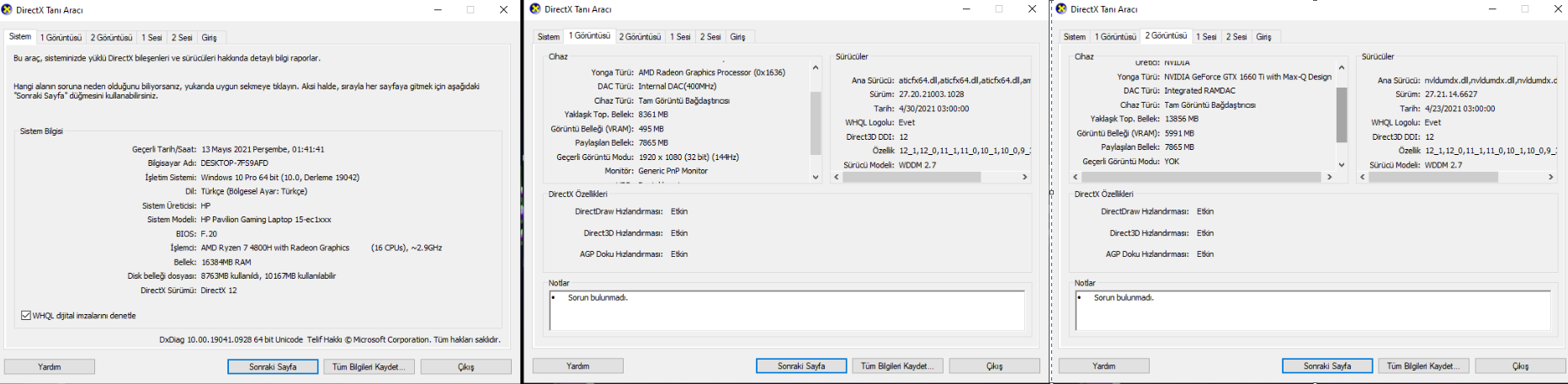Screen dimensions: 1568x384
Task: Open 1 Sesi tab in third window
Action: click(1206, 37)
